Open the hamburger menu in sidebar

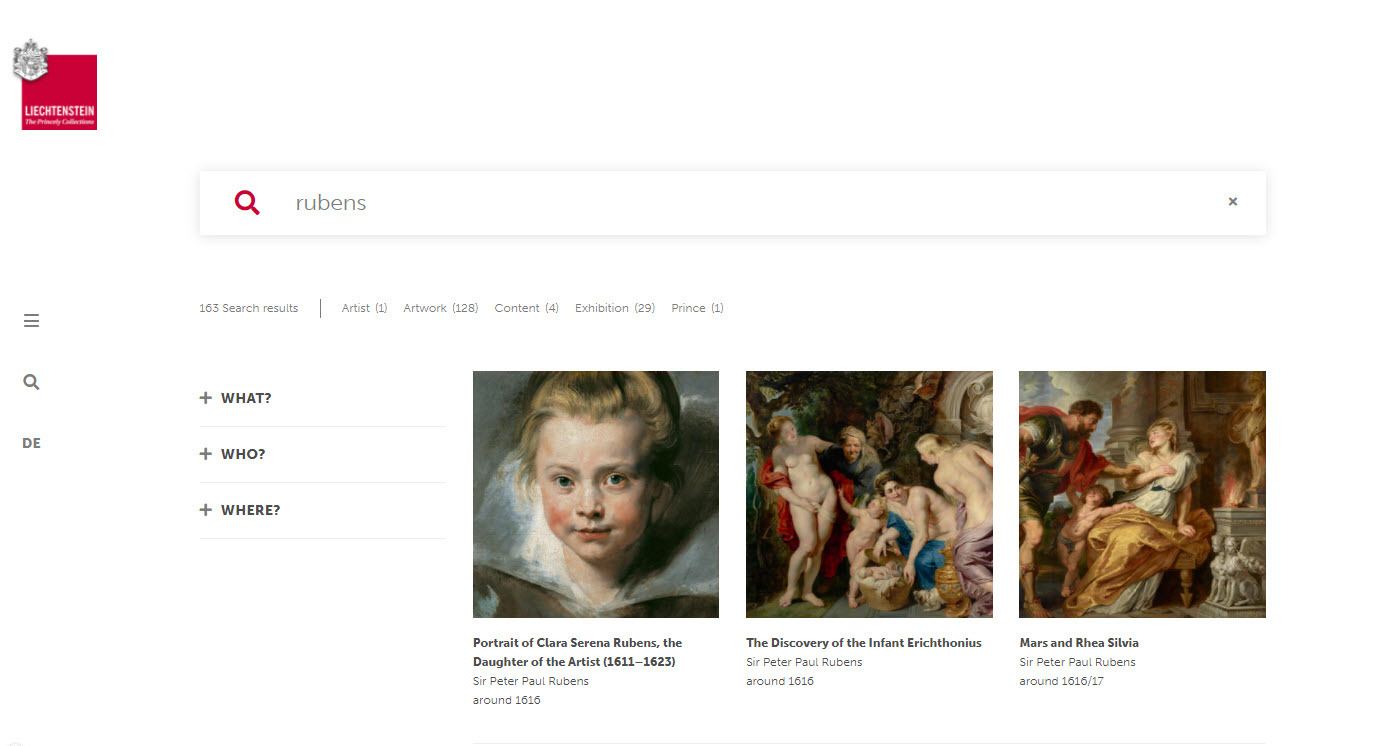coord(31,321)
